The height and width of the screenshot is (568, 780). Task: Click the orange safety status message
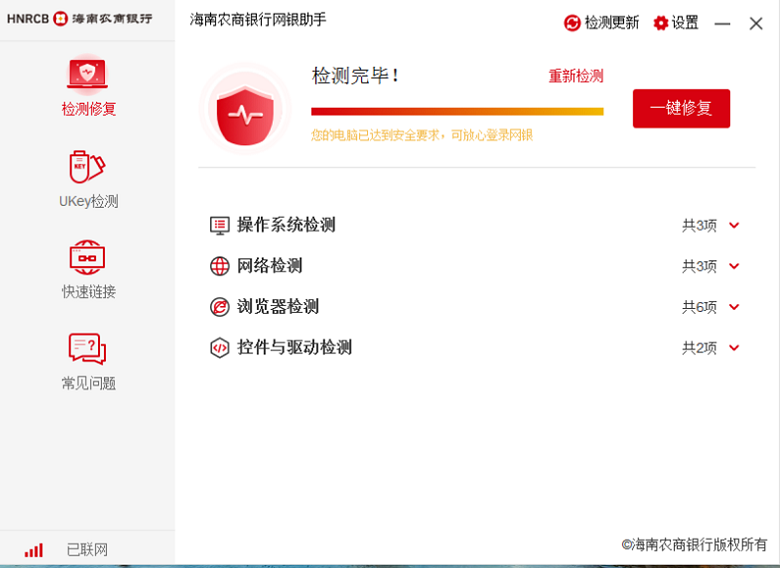tap(422, 135)
